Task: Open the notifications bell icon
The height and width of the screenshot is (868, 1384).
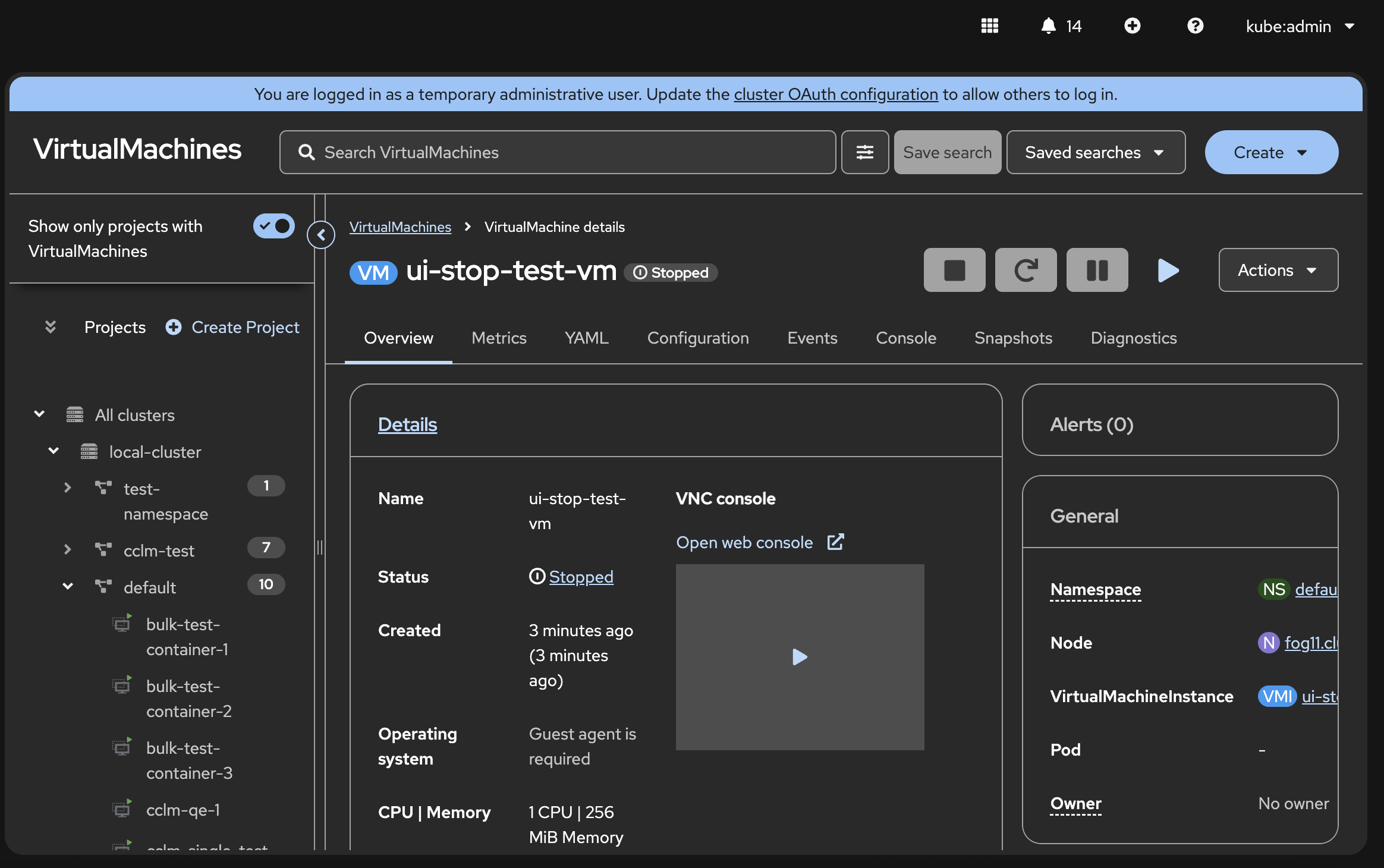Action: pyautogui.click(x=1049, y=26)
